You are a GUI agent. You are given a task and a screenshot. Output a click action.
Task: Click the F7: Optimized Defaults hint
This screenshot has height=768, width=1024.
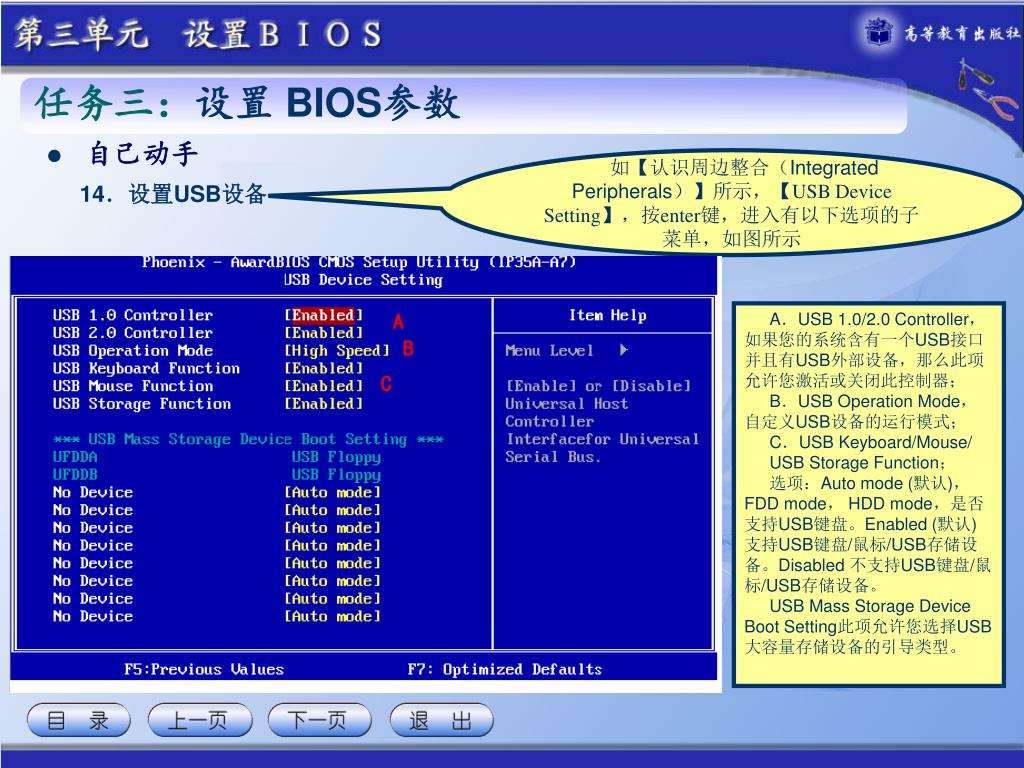[x=505, y=669]
